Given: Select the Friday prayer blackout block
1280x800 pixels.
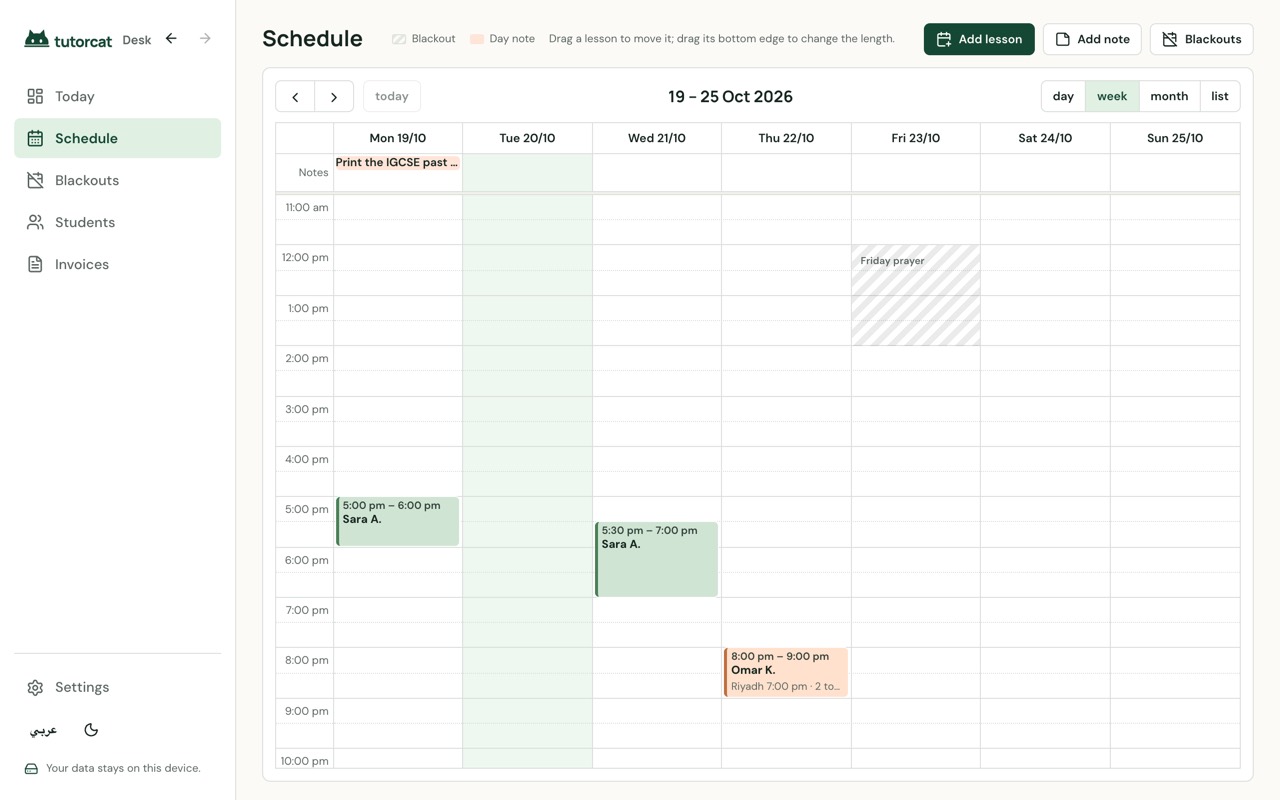Looking at the screenshot, I should pyautogui.click(x=916, y=295).
